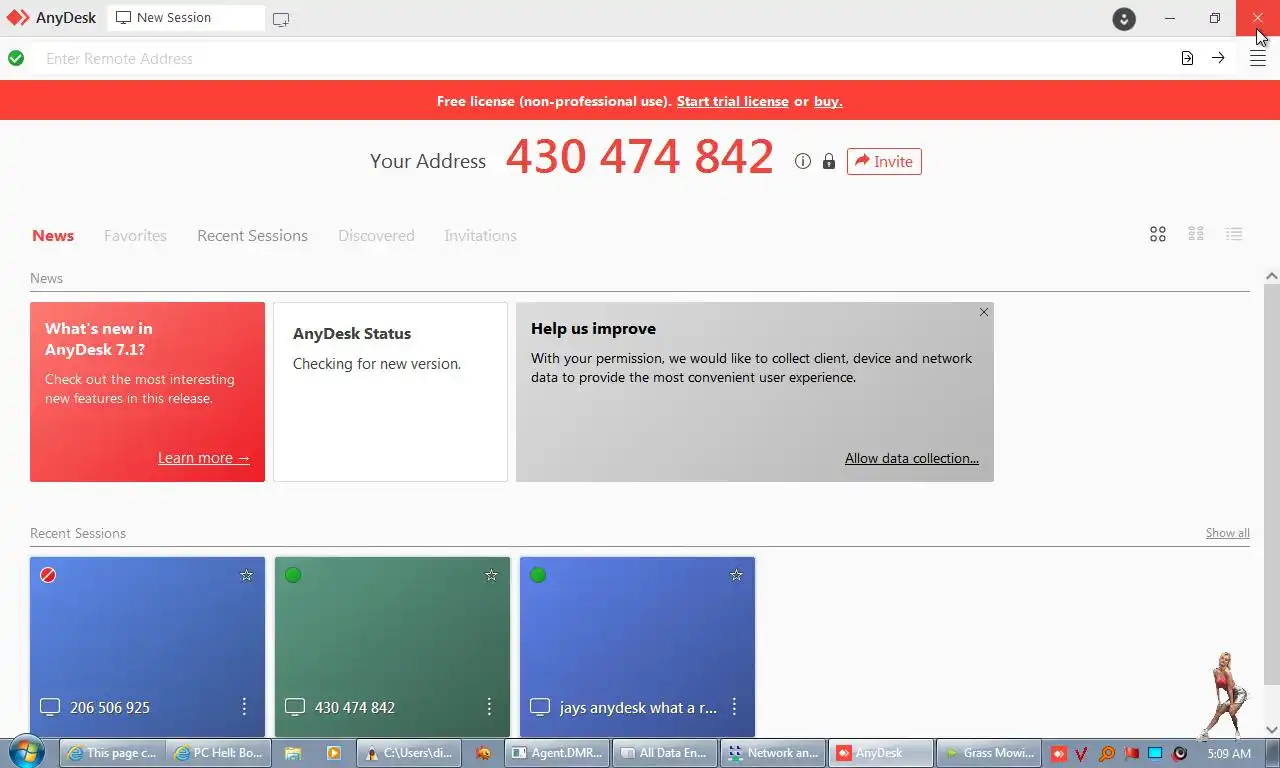Open the file transfer icon in address bar
1280x768 pixels.
coord(1187,58)
